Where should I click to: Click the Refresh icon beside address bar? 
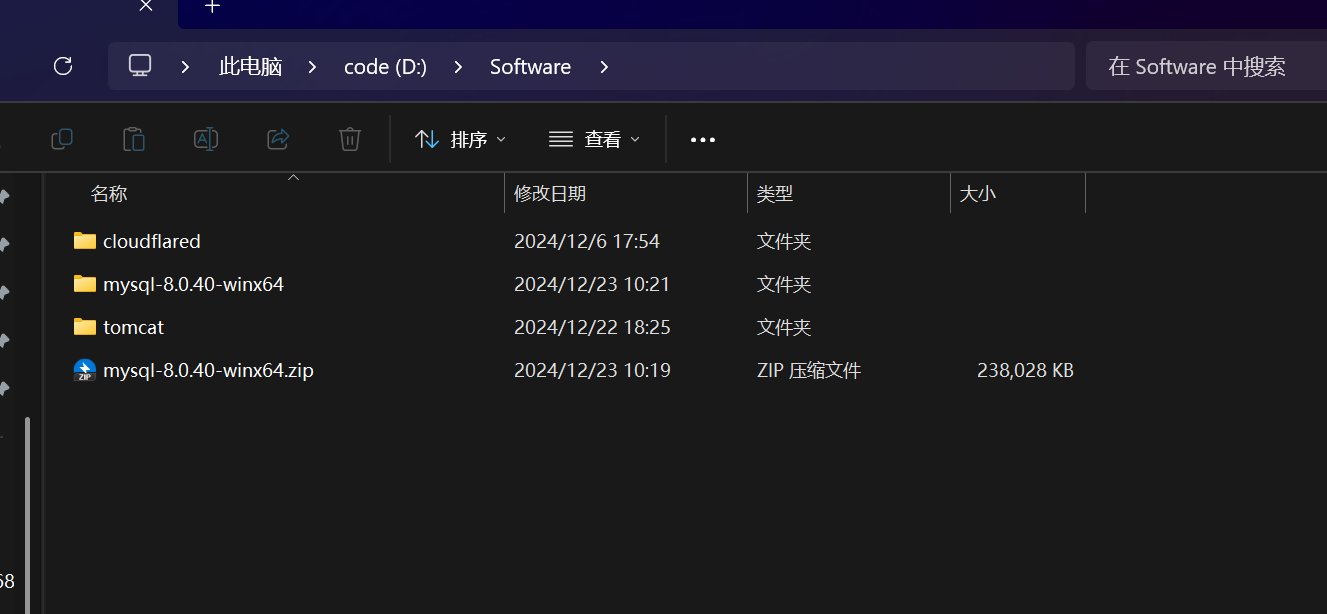point(63,67)
